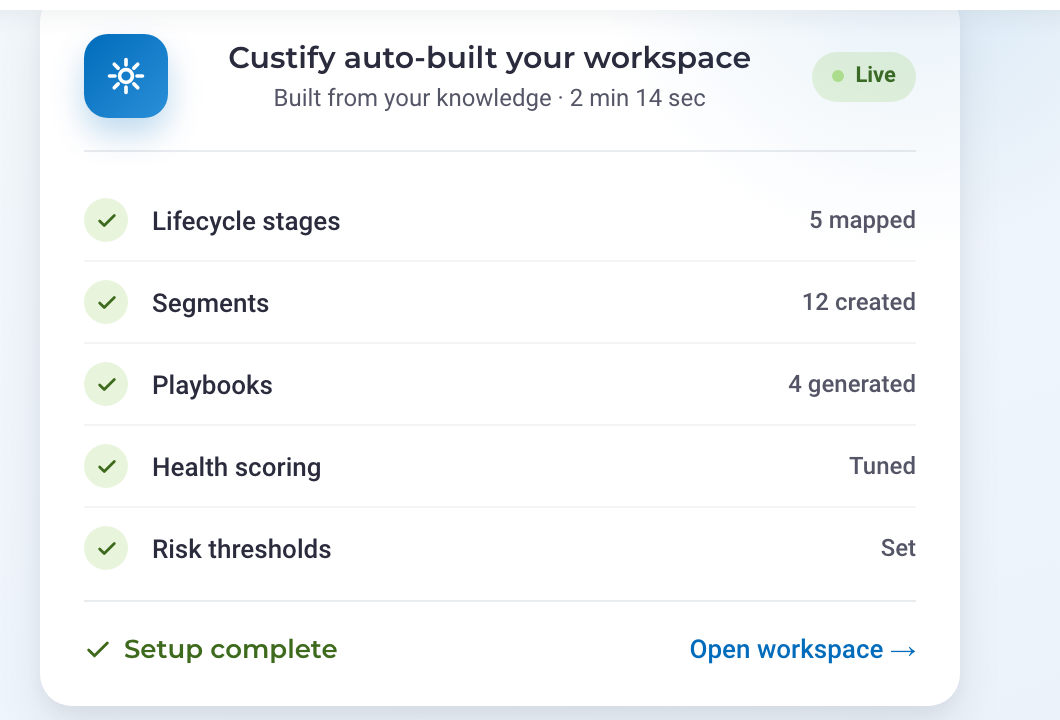
Task: Click the 'Set' status value
Action: [x=898, y=548]
